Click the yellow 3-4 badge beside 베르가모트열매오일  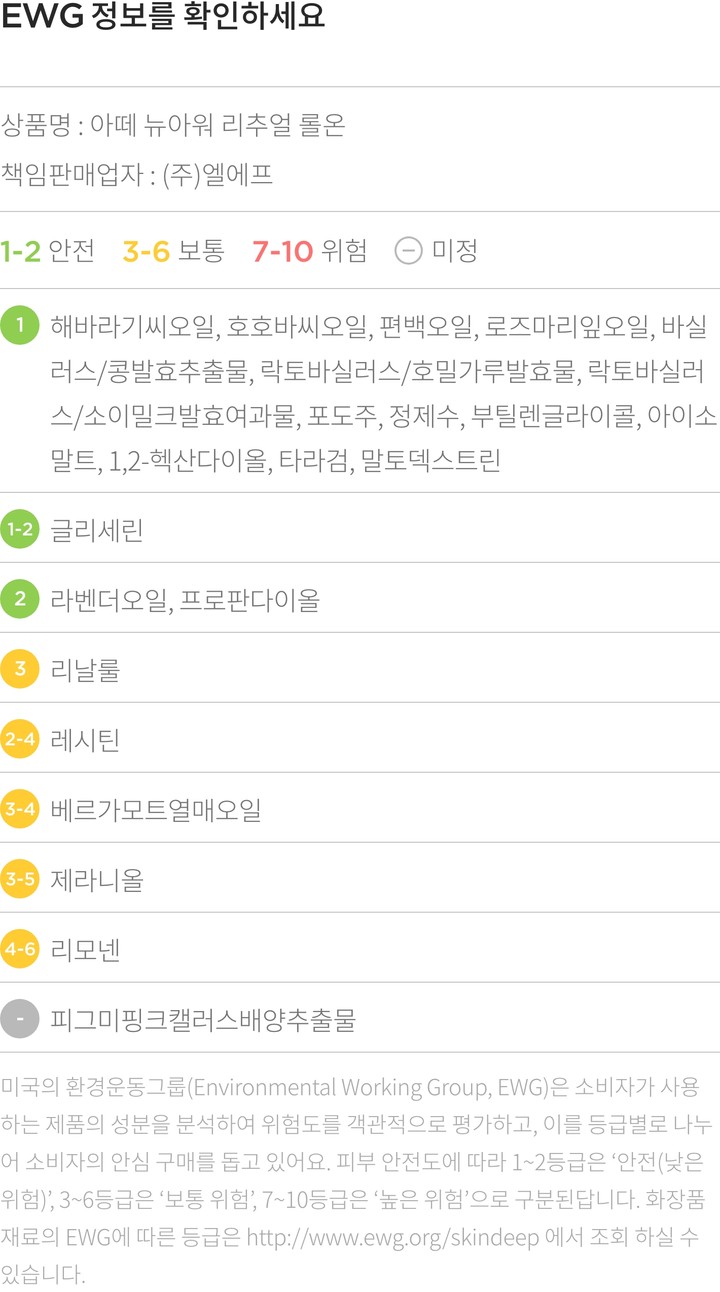click(20, 810)
